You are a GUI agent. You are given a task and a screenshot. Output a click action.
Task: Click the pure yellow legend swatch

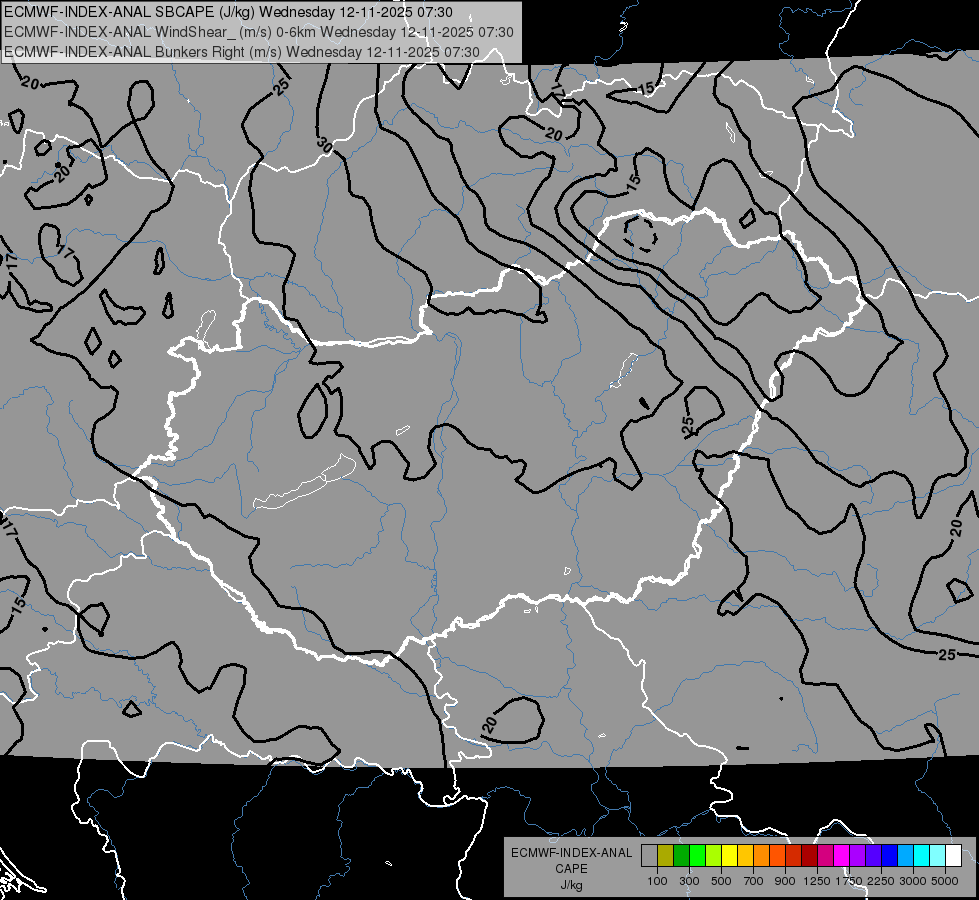click(x=730, y=855)
